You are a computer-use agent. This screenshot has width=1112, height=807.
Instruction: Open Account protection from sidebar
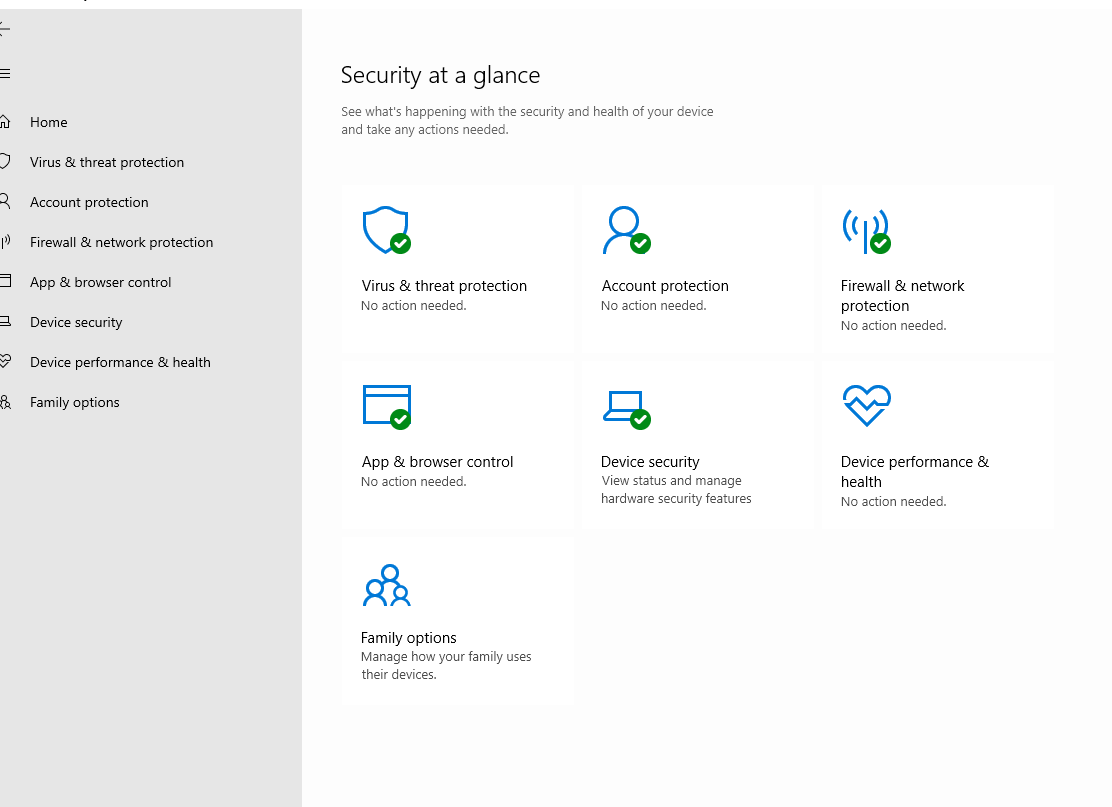(x=89, y=202)
